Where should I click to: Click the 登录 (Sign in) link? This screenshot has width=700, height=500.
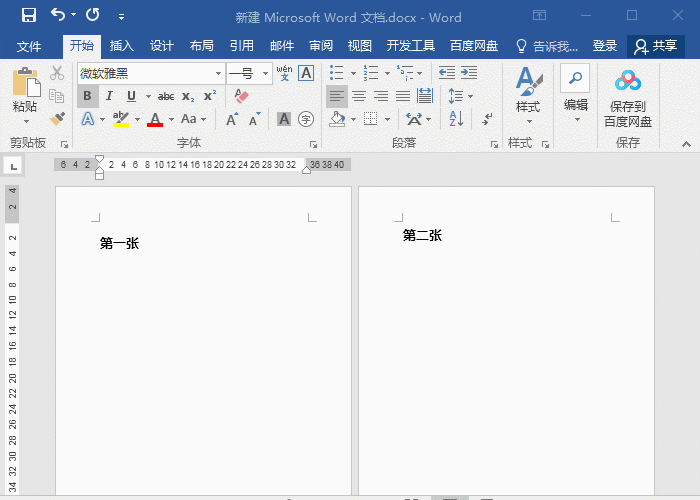pos(604,46)
